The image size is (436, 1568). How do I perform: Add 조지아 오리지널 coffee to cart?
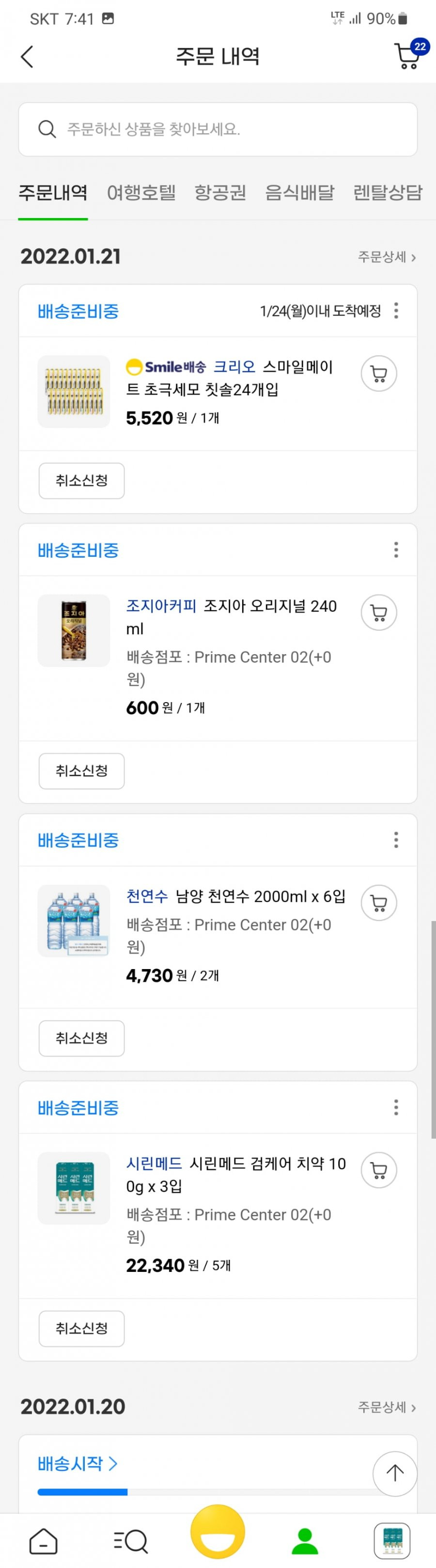coord(379,612)
